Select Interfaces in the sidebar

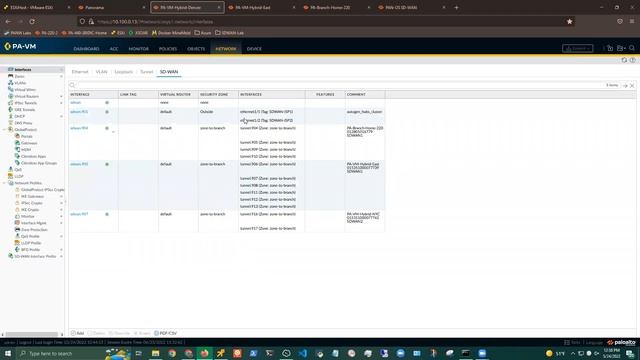(x=23, y=70)
